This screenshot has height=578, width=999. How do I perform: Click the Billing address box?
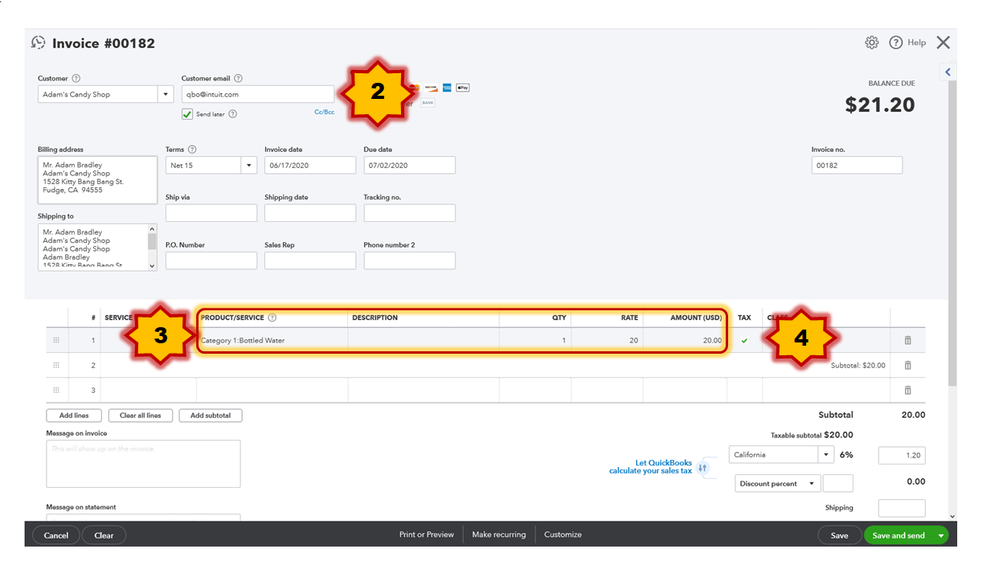97,180
